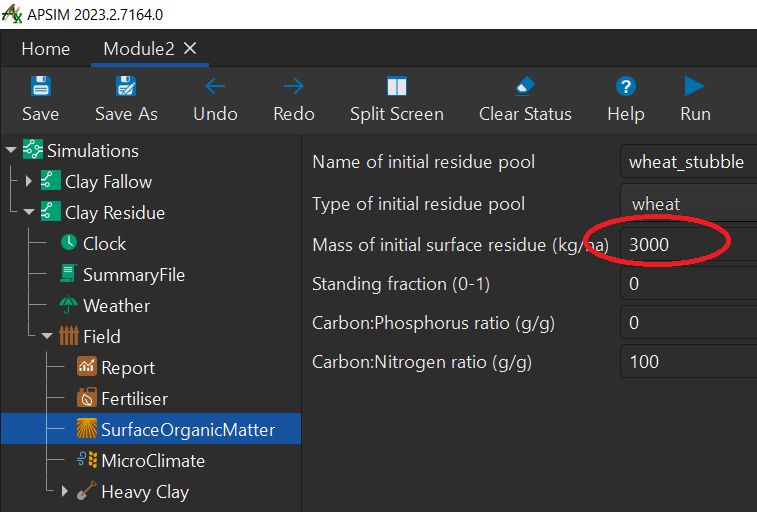Click the Clay Residue simulation icon

point(51,211)
